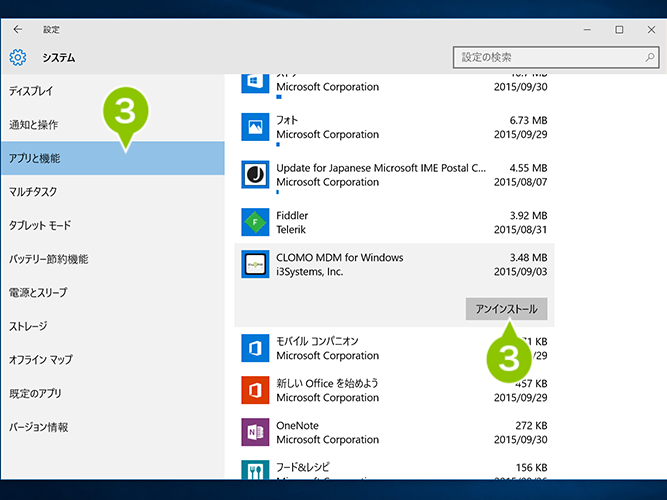Click the 6.73 MB size value
The image size is (667, 500).
(x=528, y=120)
